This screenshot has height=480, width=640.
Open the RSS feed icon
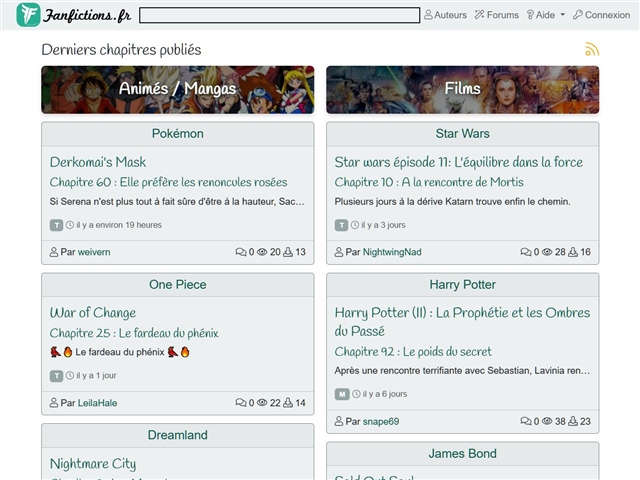point(592,49)
